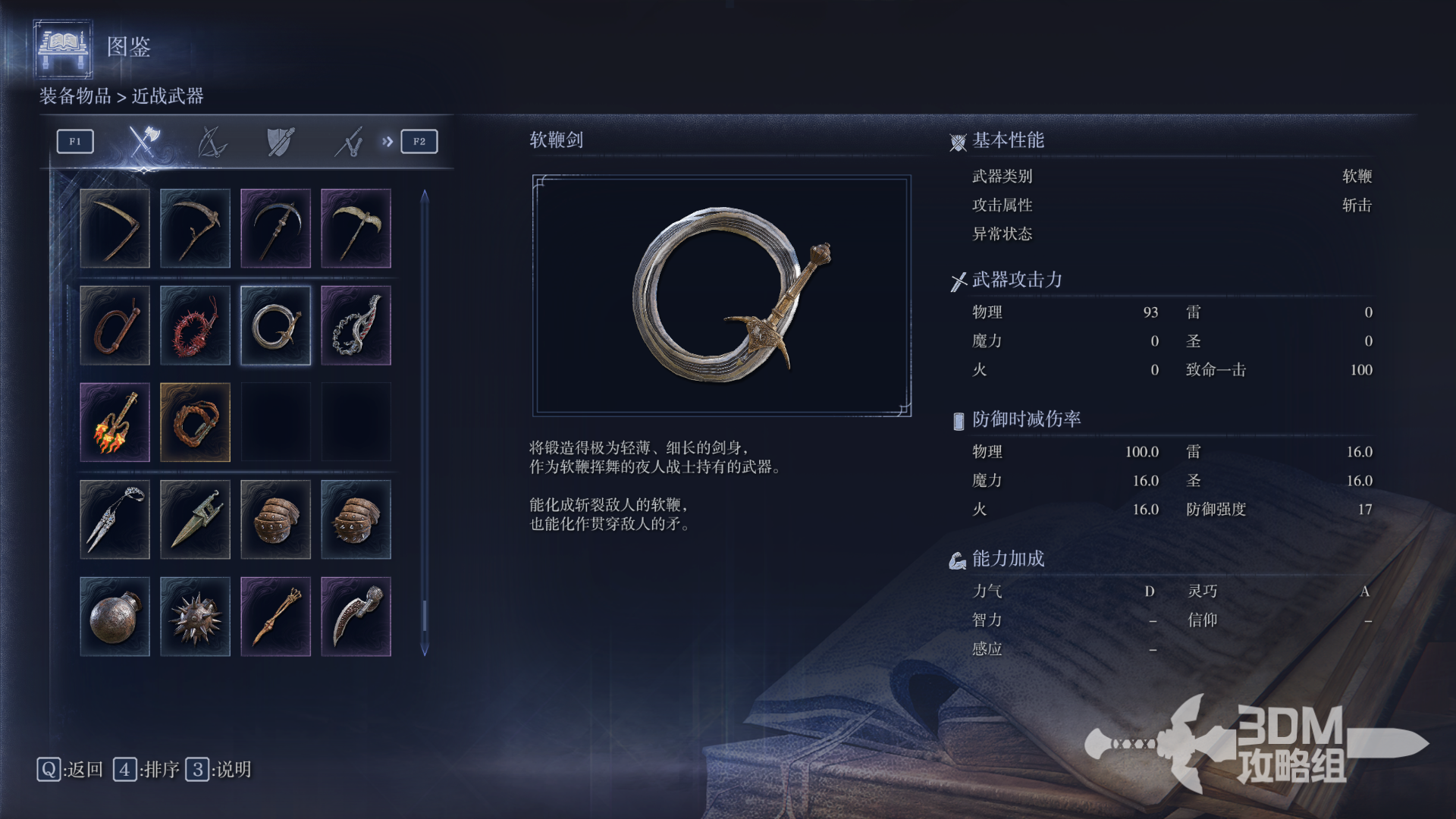Click the weapon list scrollbar
The image size is (1456, 819).
[425, 422]
